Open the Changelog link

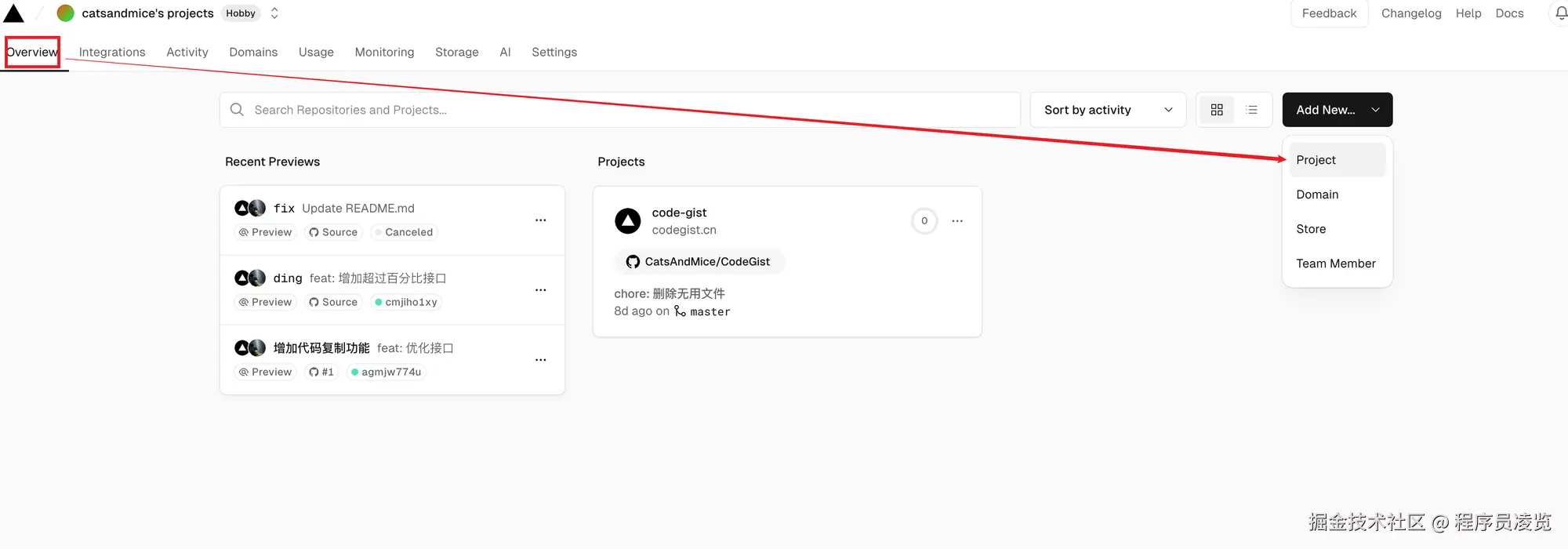pyautogui.click(x=1411, y=13)
